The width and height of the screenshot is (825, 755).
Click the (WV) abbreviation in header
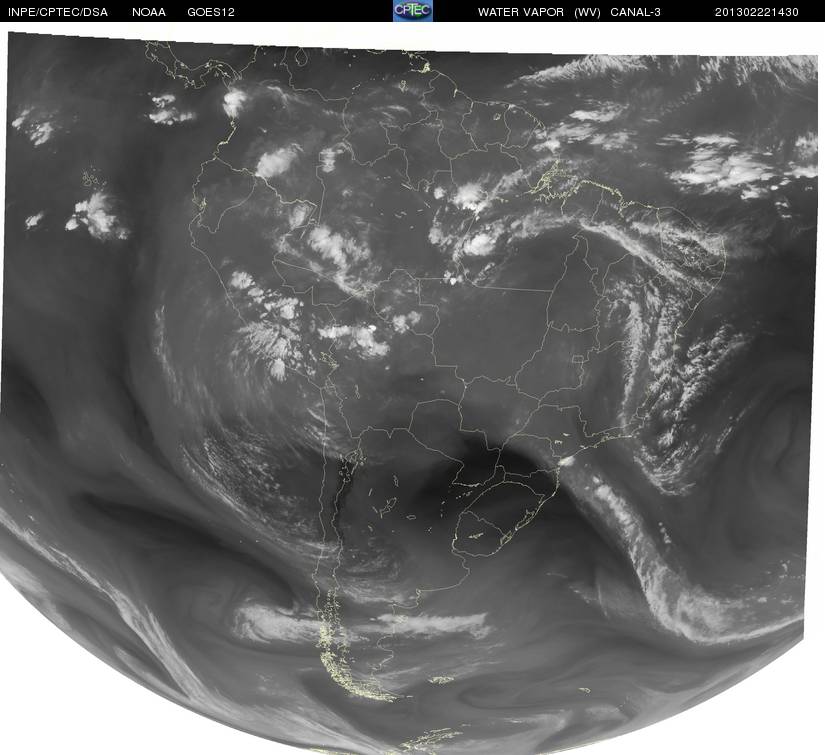[587, 12]
